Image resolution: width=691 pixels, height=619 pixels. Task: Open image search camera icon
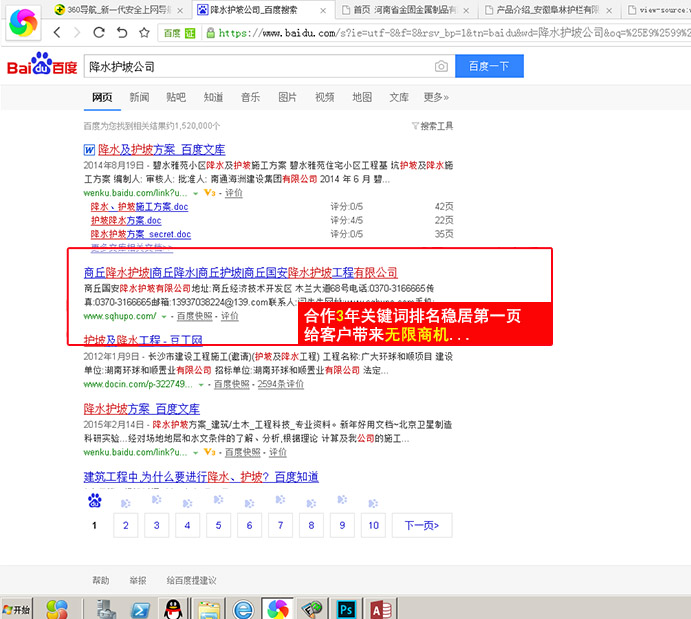tap(441, 66)
